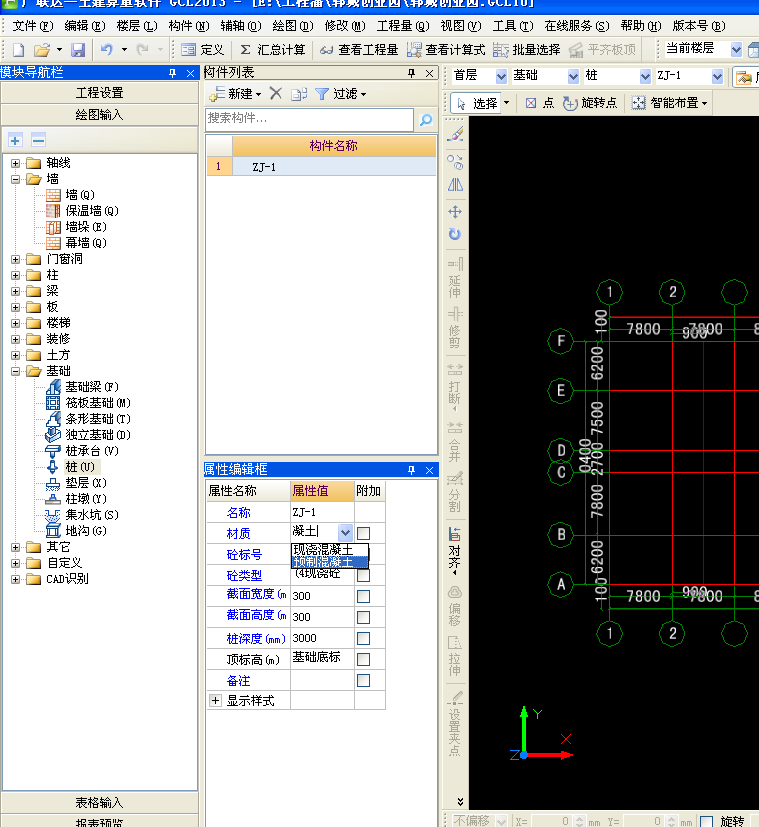This screenshot has width=759, height=827.
Task: Toggle 备注 attach checkbox
Action: 363,680
